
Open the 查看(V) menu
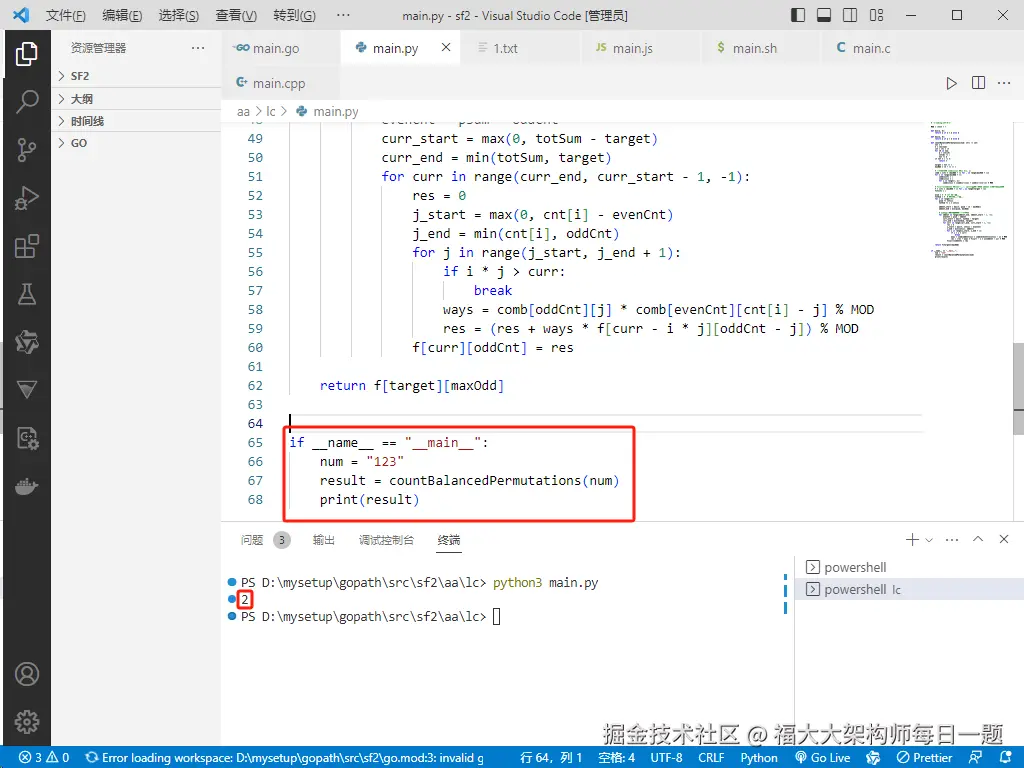tap(236, 15)
